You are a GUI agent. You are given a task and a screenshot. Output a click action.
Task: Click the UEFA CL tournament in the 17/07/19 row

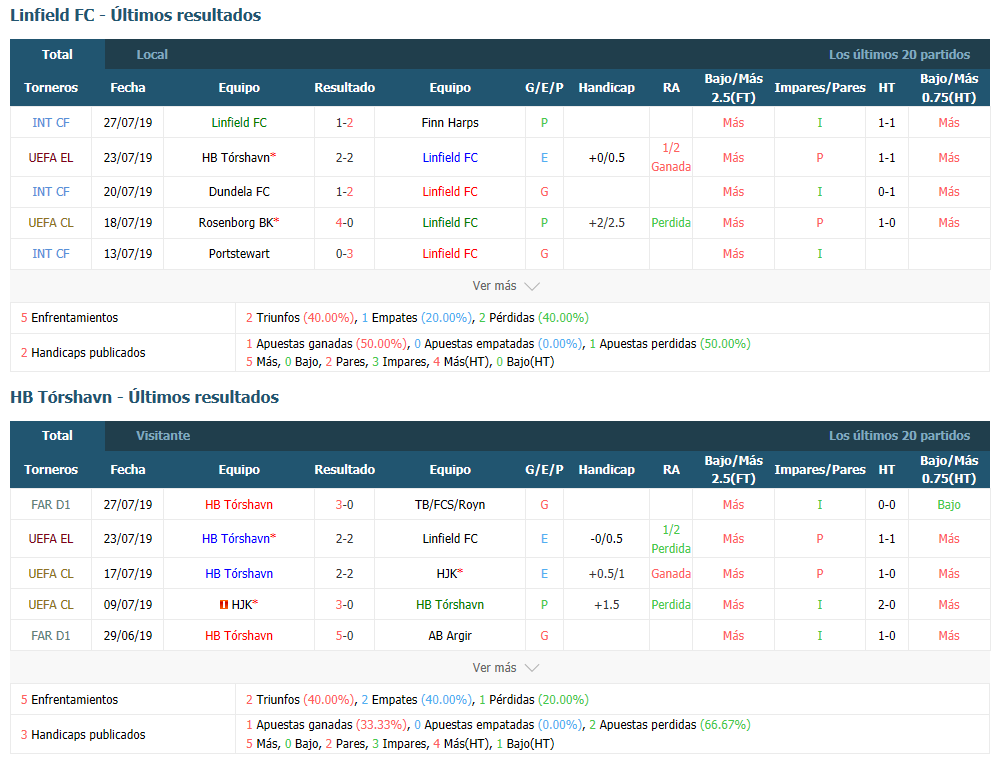[x=51, y=574]
